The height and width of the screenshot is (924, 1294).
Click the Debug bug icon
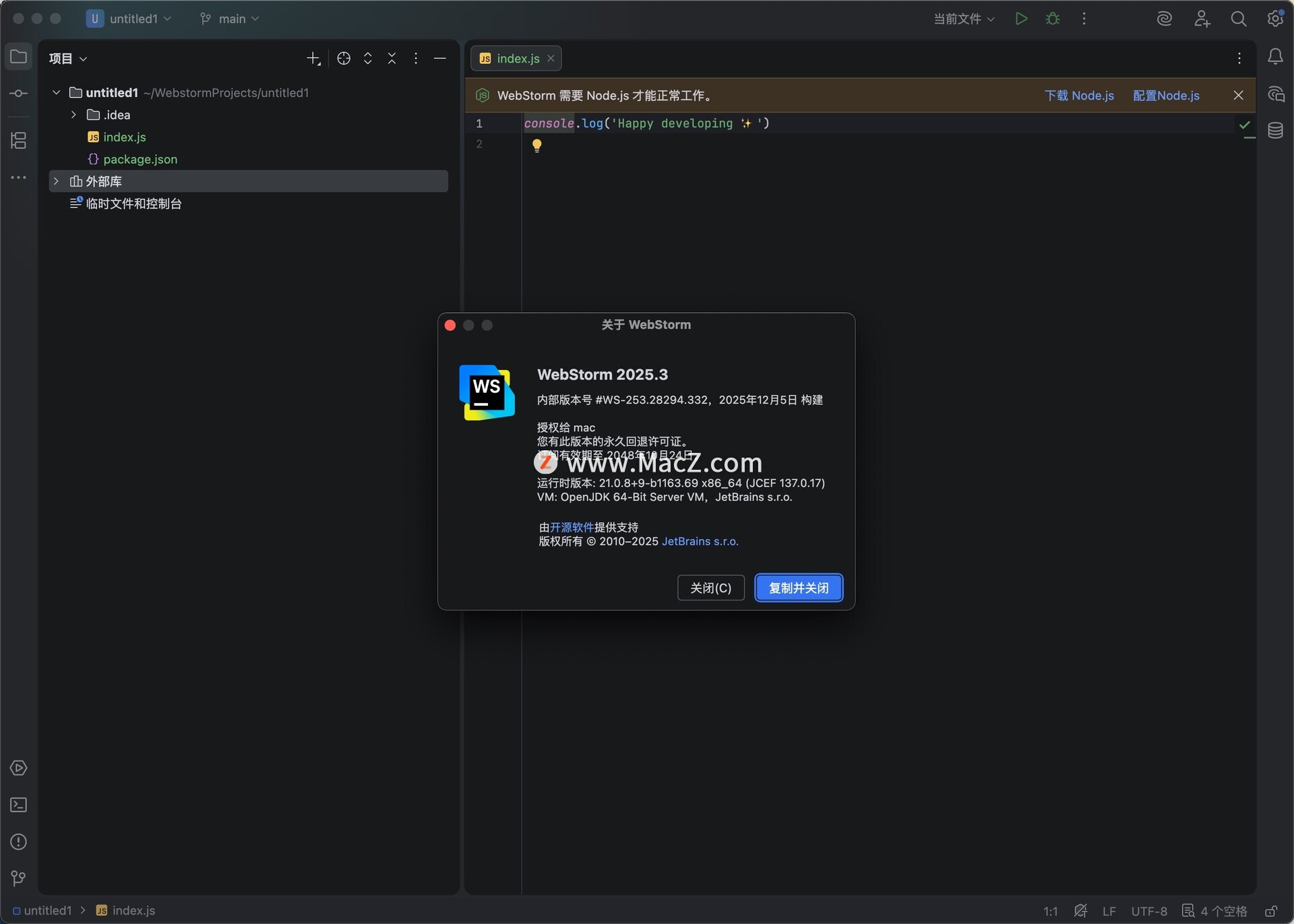(x=1053, y=19)
